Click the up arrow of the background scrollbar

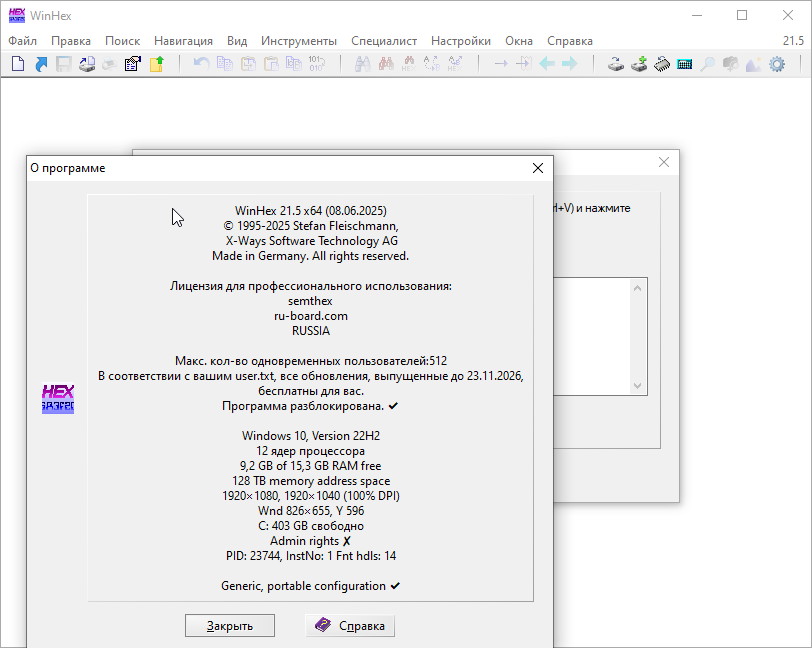point(637,288)
